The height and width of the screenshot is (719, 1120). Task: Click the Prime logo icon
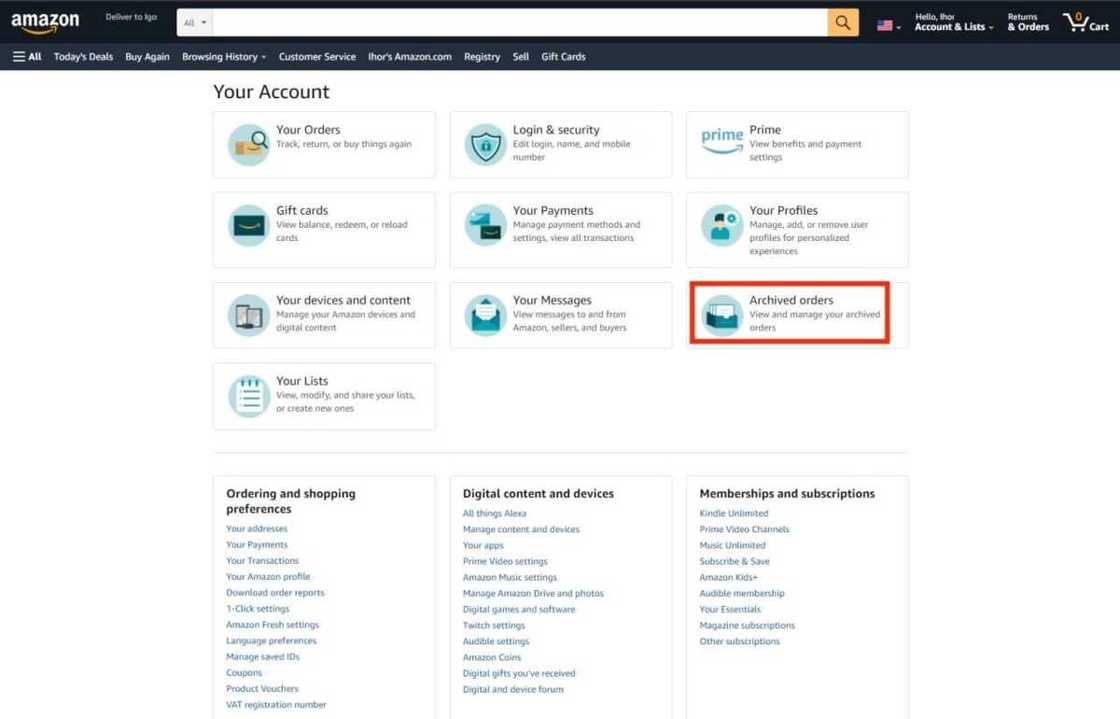point(722,140)
